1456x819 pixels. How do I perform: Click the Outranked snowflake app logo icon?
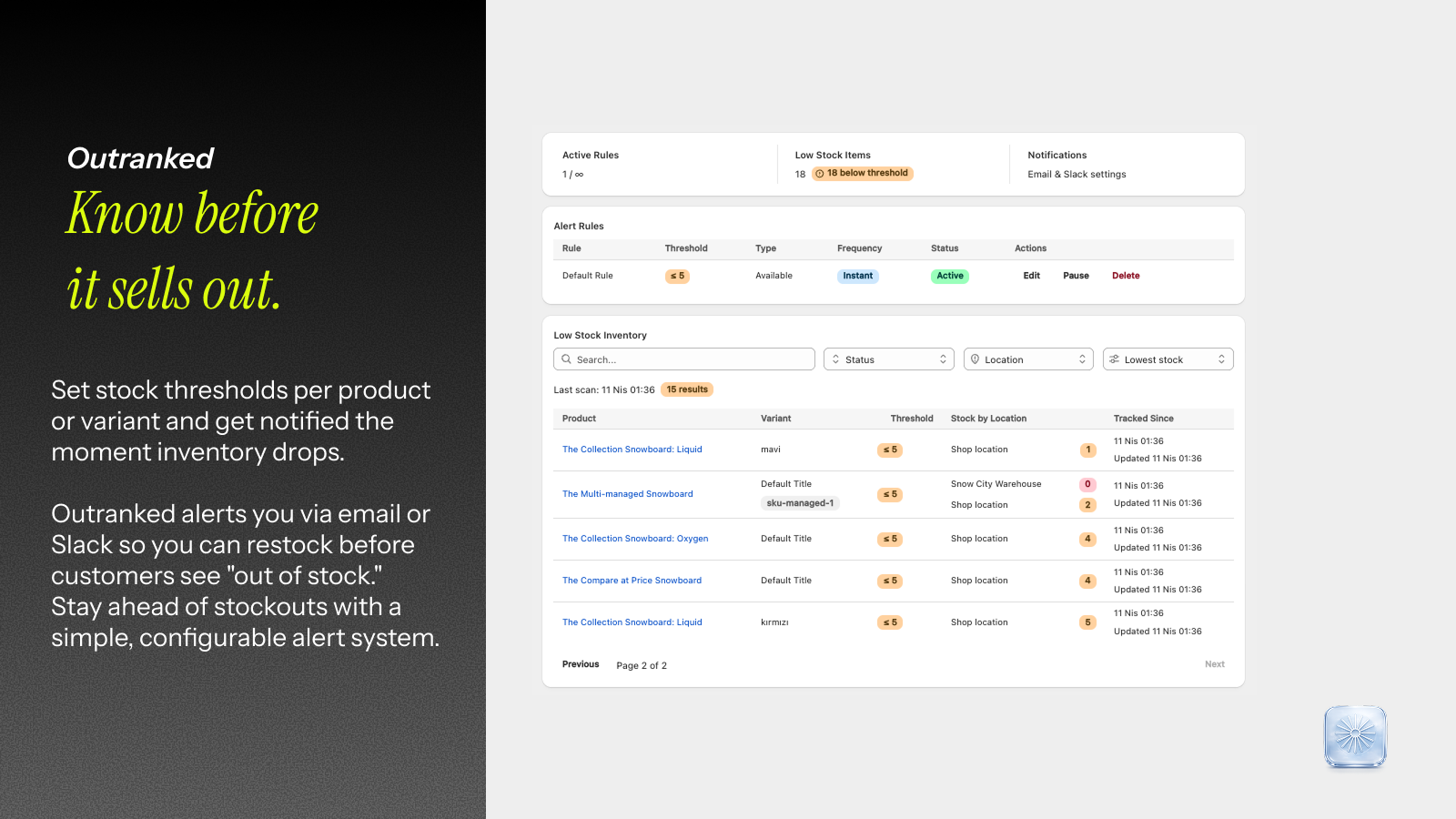click(x=1355, y=736)
